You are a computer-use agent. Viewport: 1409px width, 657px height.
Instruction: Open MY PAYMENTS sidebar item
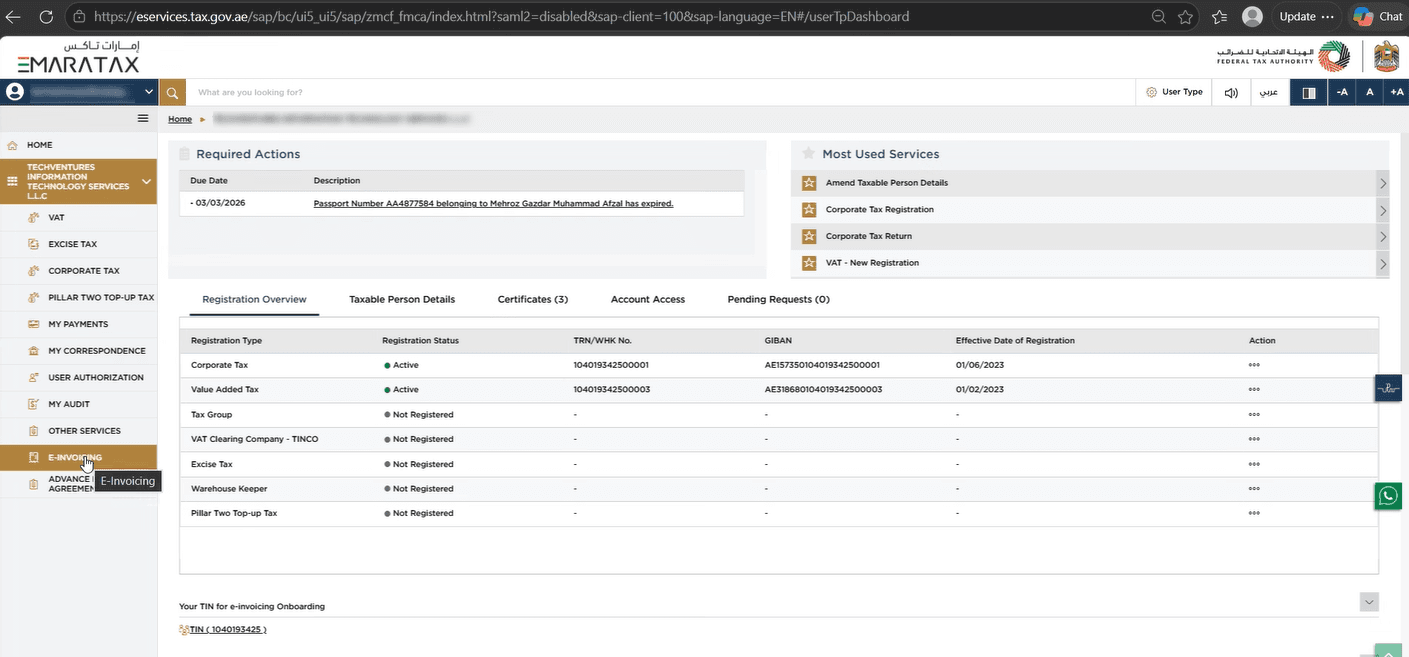78,324
